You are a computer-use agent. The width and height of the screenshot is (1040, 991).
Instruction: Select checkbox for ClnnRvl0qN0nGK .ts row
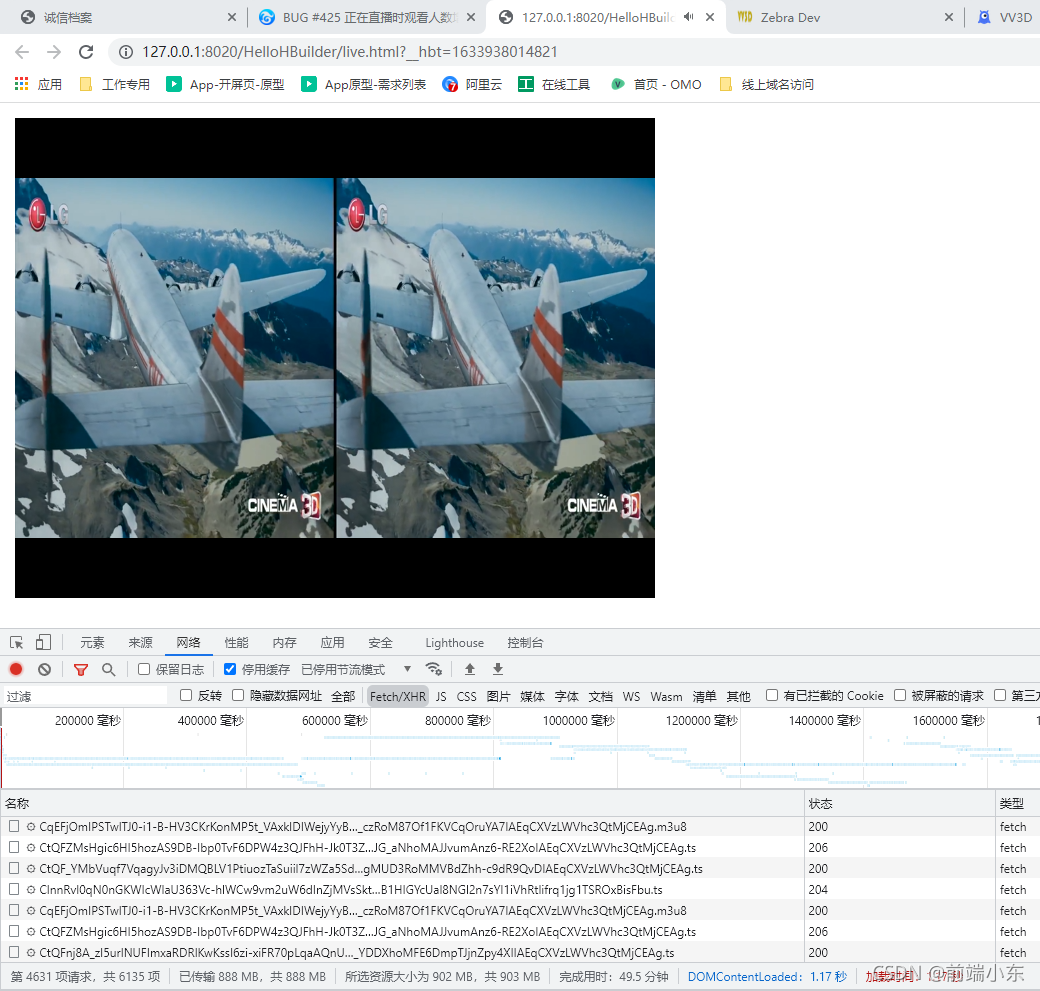coord(14,889)
